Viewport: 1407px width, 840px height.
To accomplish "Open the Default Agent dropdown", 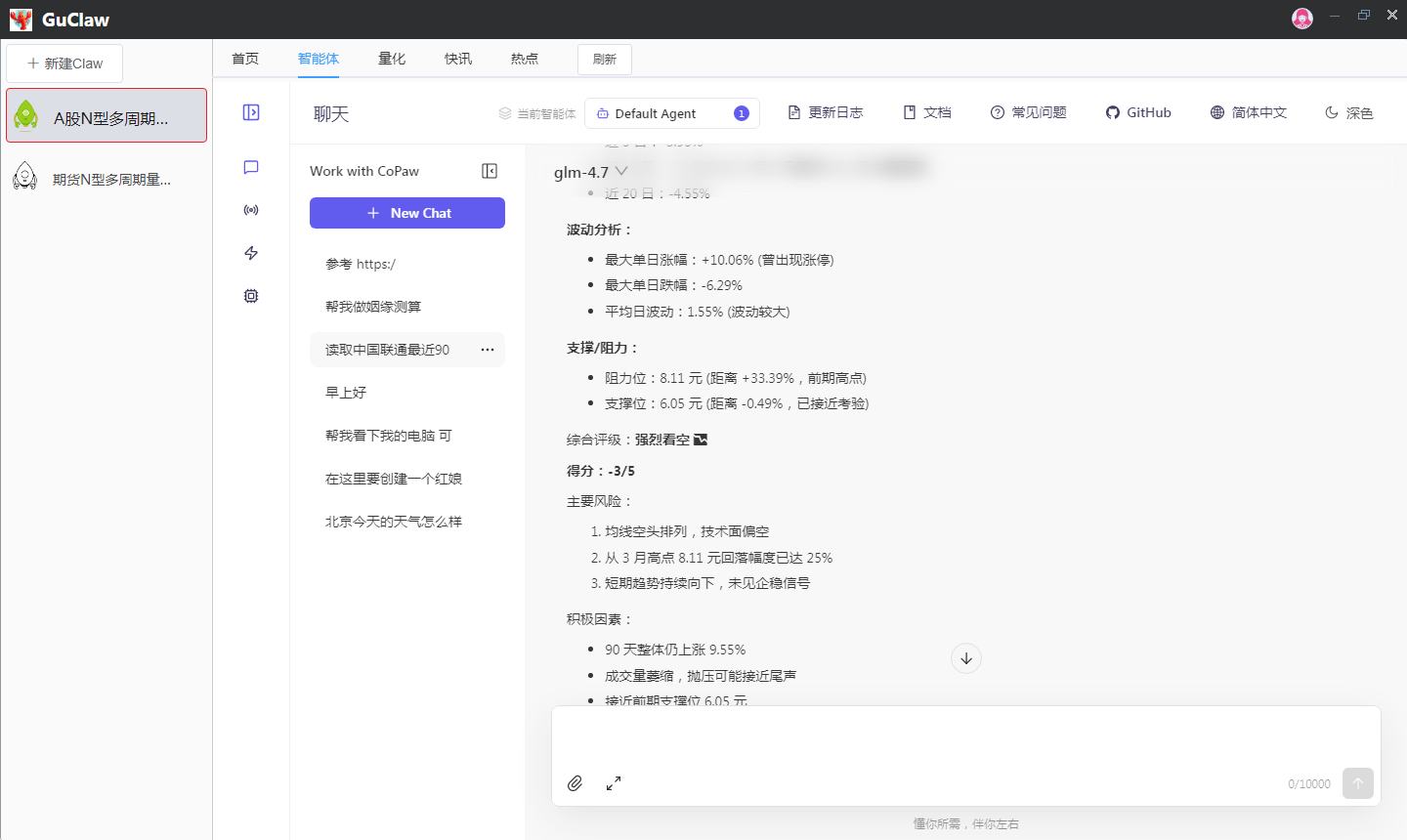I will (672, 113).
